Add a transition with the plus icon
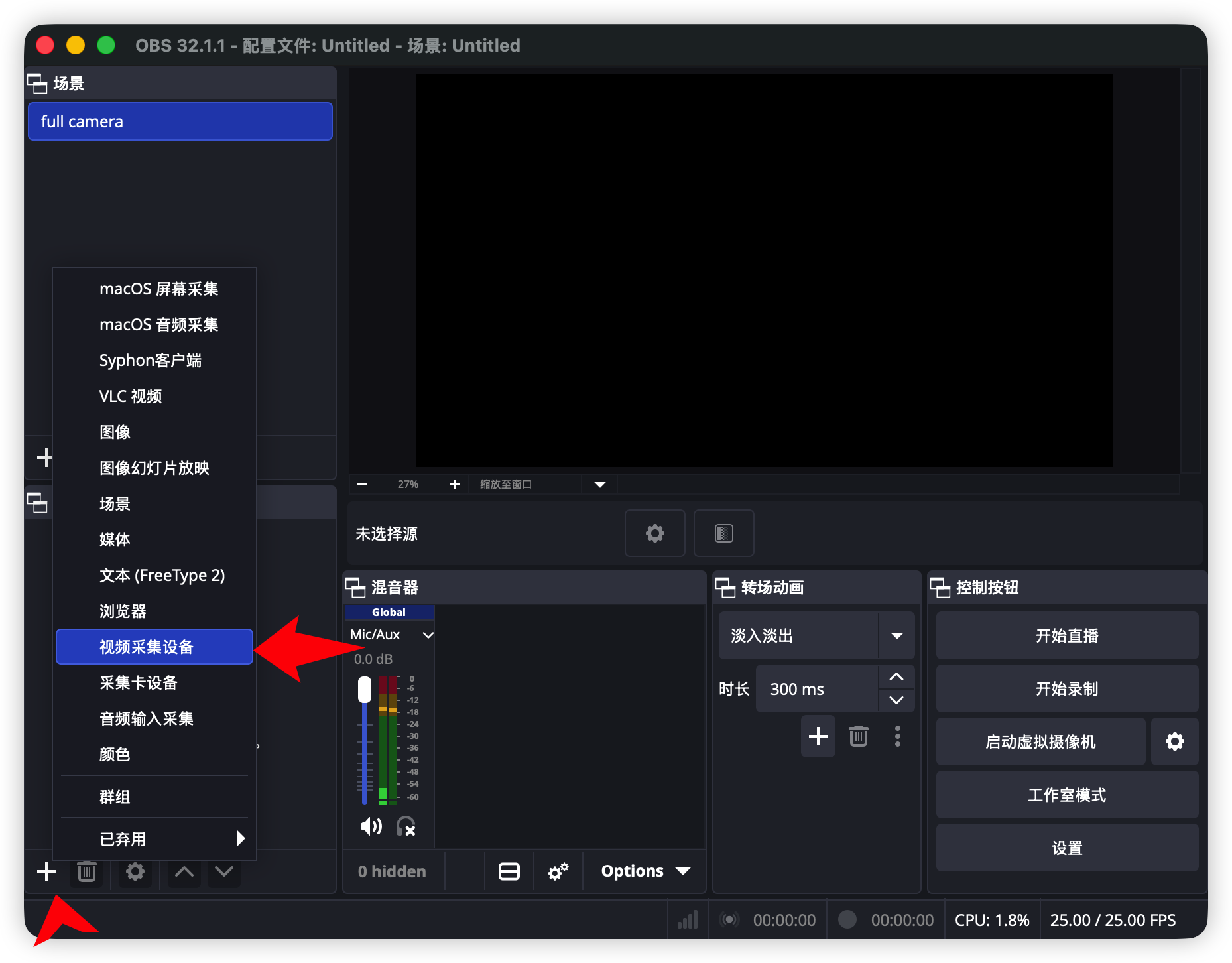The height and width of the screenshot is (963, 1232). click(x=818, y=736)
